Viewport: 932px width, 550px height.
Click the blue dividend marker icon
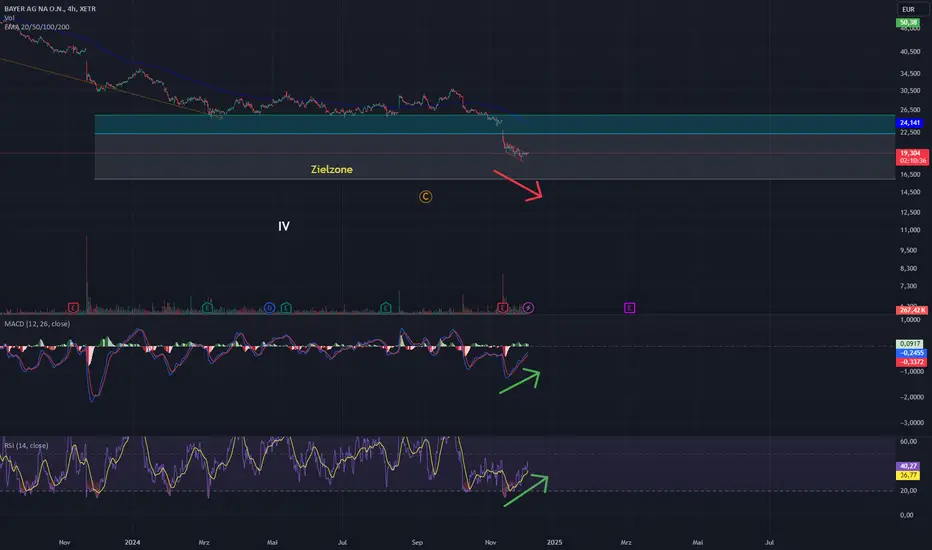(x=269, y=307)
